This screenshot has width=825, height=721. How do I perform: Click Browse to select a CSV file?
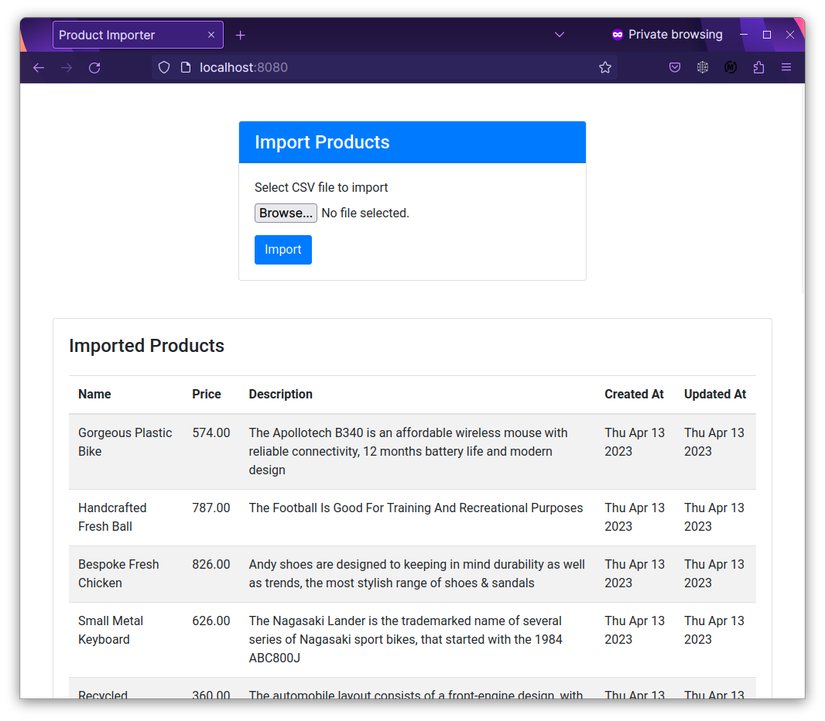pyautogui.click(x=285, y=212)
